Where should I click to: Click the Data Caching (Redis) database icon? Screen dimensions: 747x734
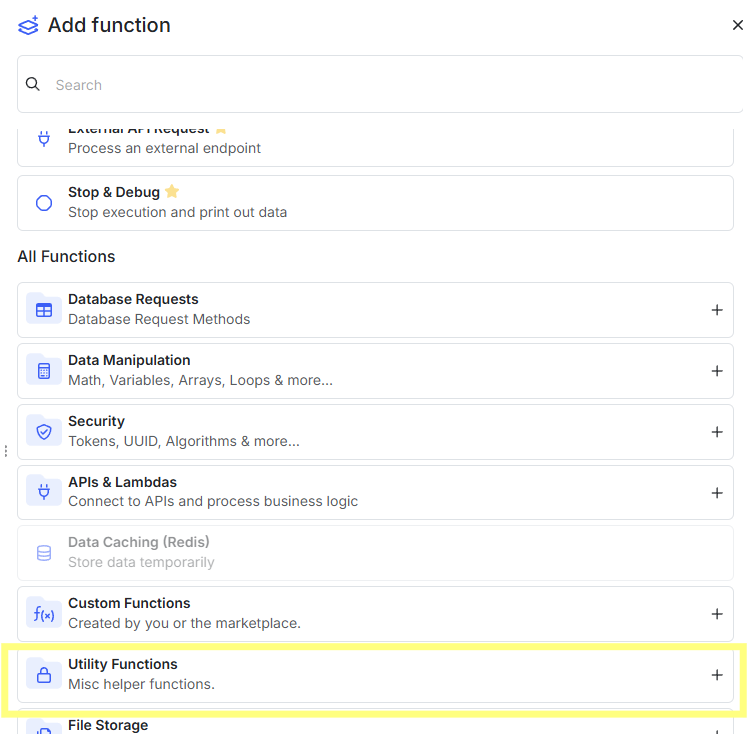pyautogui.click(x=44, y=553)
